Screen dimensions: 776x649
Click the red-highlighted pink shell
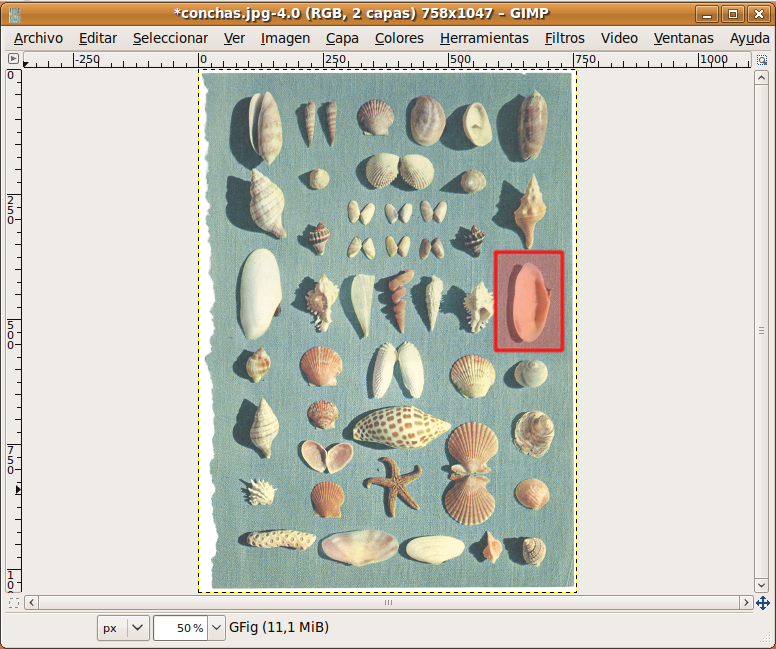529,301
